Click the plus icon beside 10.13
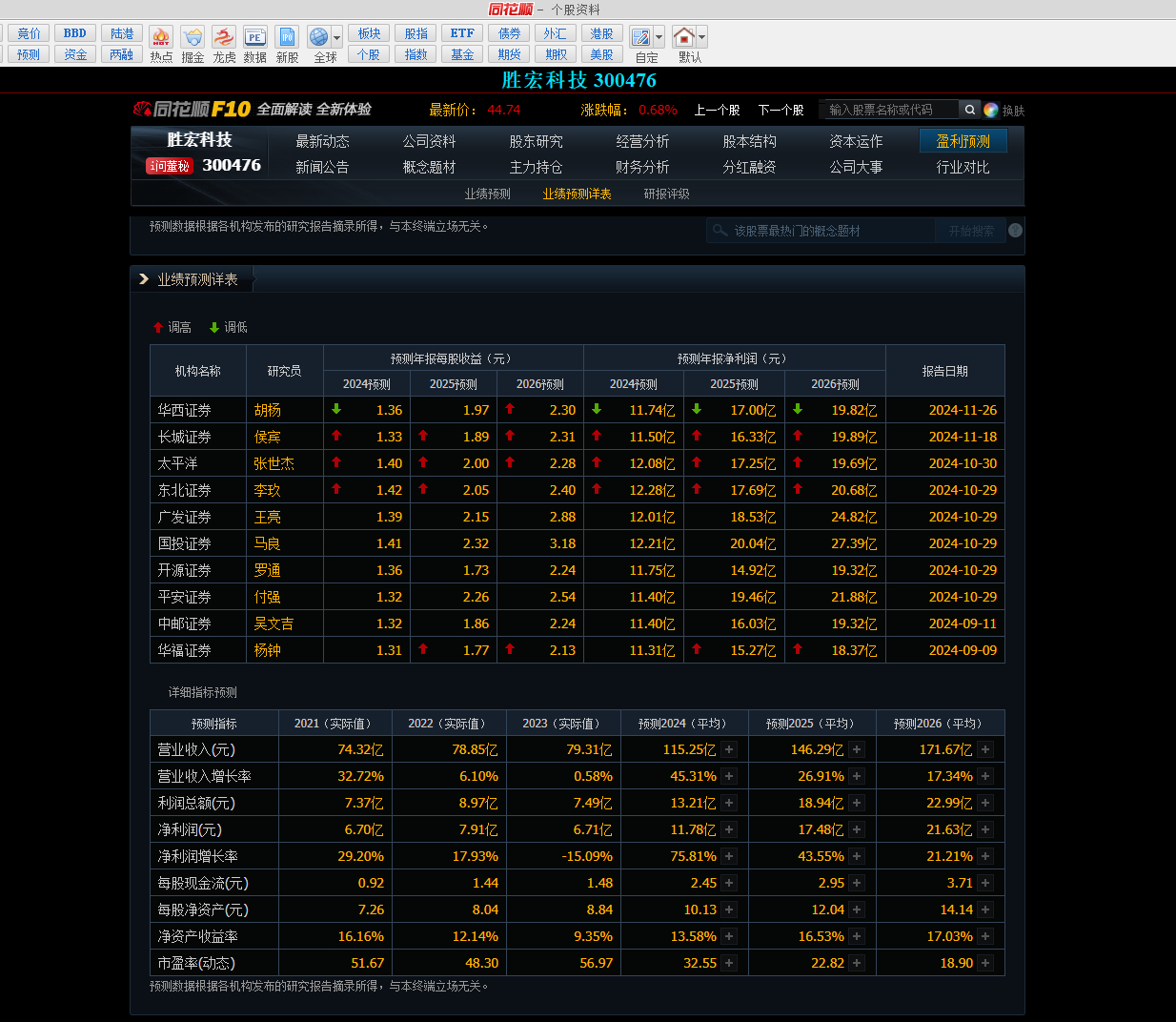 (x=729, y=910)
